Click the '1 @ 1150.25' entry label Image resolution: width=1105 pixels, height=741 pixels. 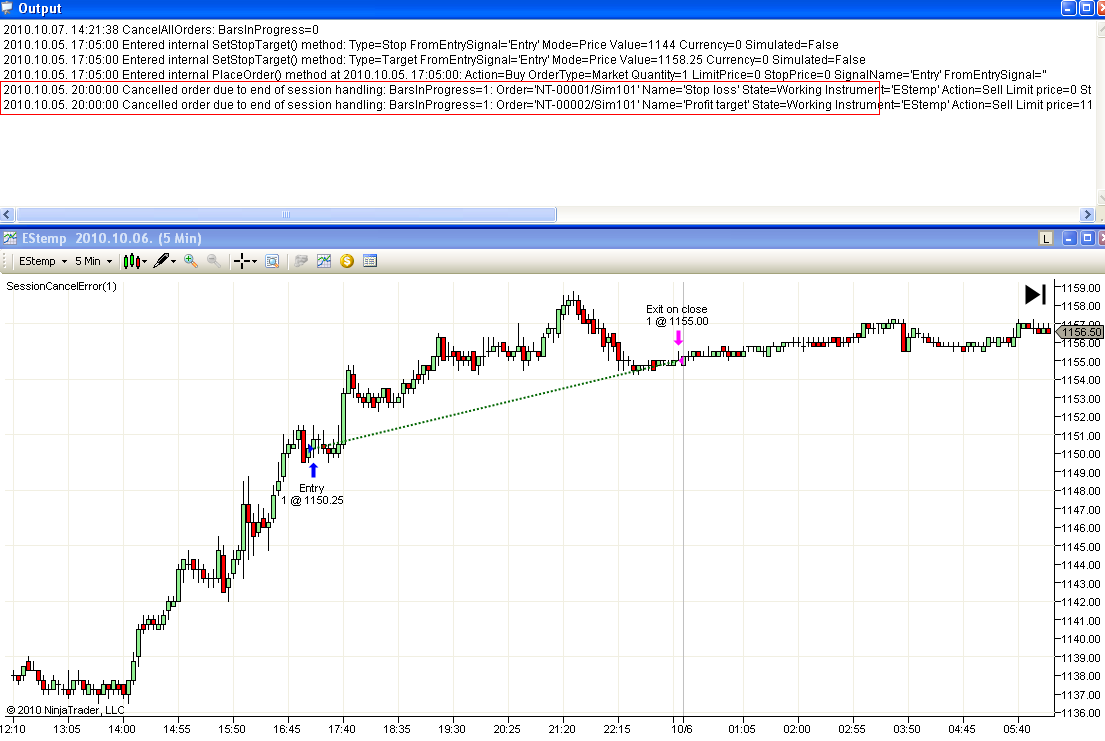pyautogui.click(x=312, y=501)
